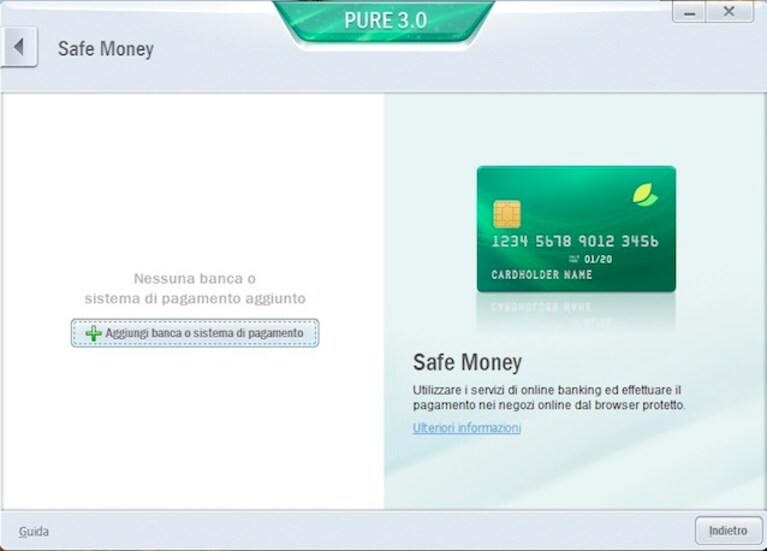Click the card number 1234 5678 9012 3456
This screenshot has height=551, width=767.
tap(575, 241)
